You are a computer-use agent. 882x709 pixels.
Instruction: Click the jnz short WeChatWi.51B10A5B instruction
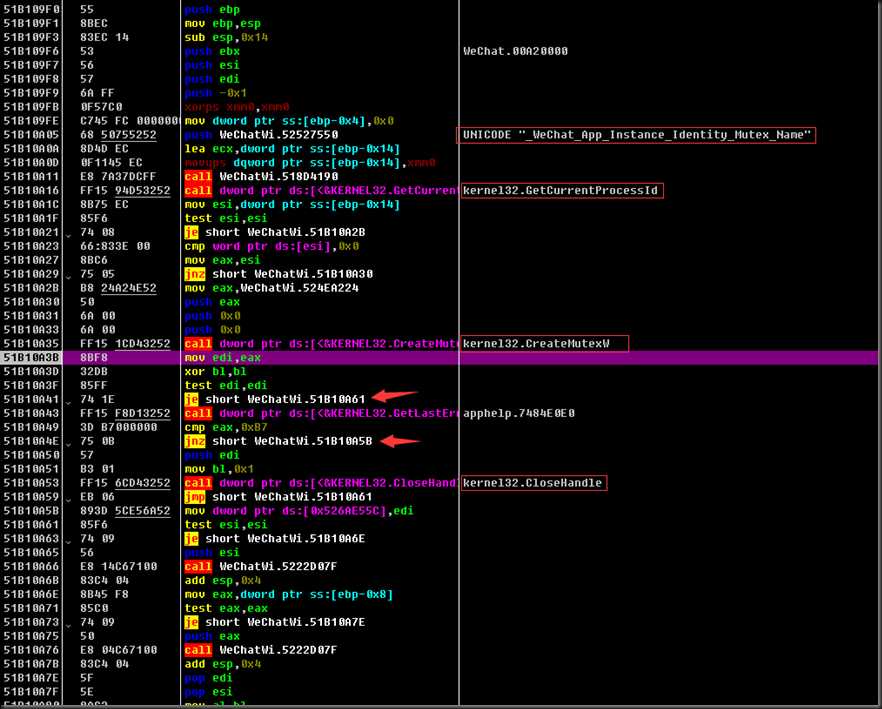click(278, 441)
